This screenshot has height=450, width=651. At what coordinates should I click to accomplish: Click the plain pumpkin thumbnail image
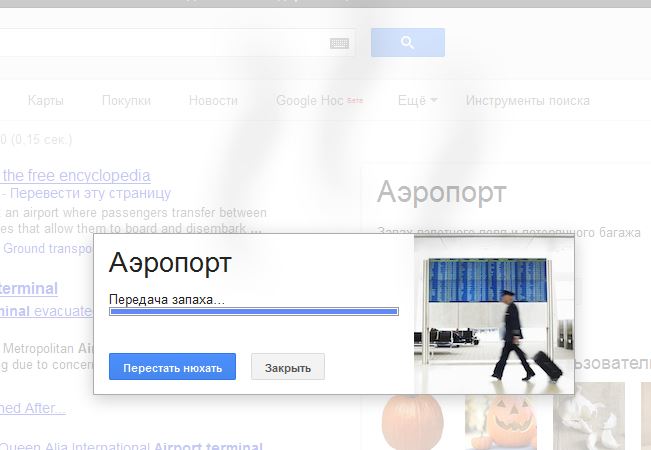point(412,421)
